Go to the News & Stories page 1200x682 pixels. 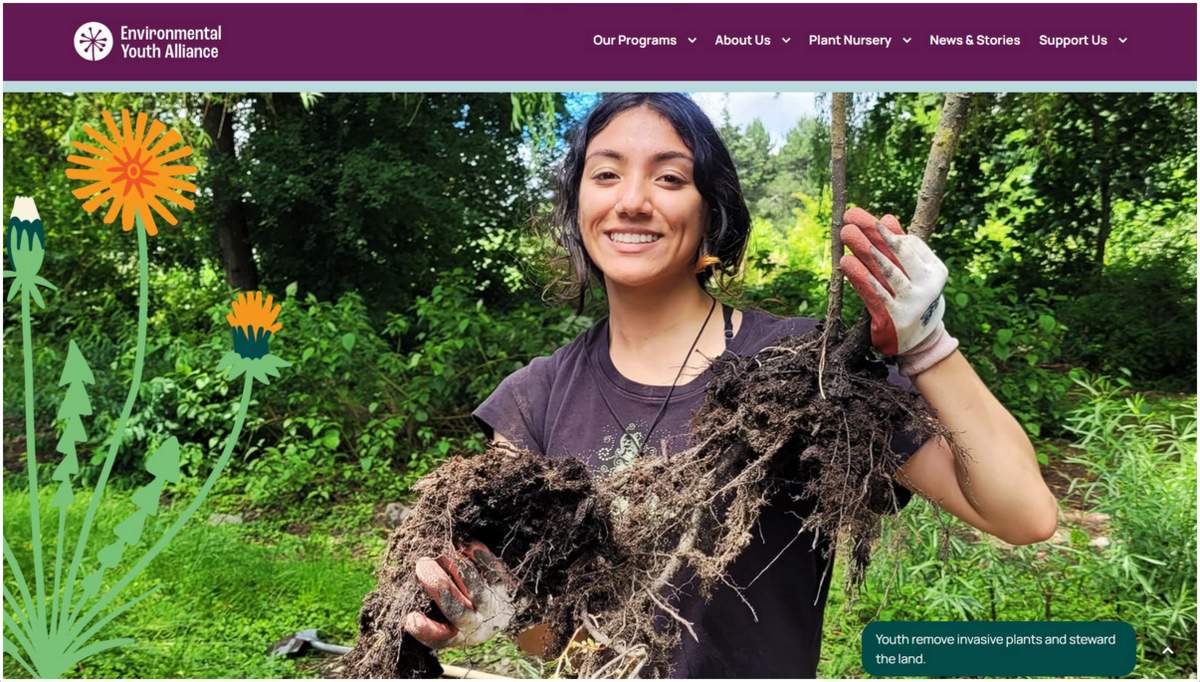(x=974, y=41)
